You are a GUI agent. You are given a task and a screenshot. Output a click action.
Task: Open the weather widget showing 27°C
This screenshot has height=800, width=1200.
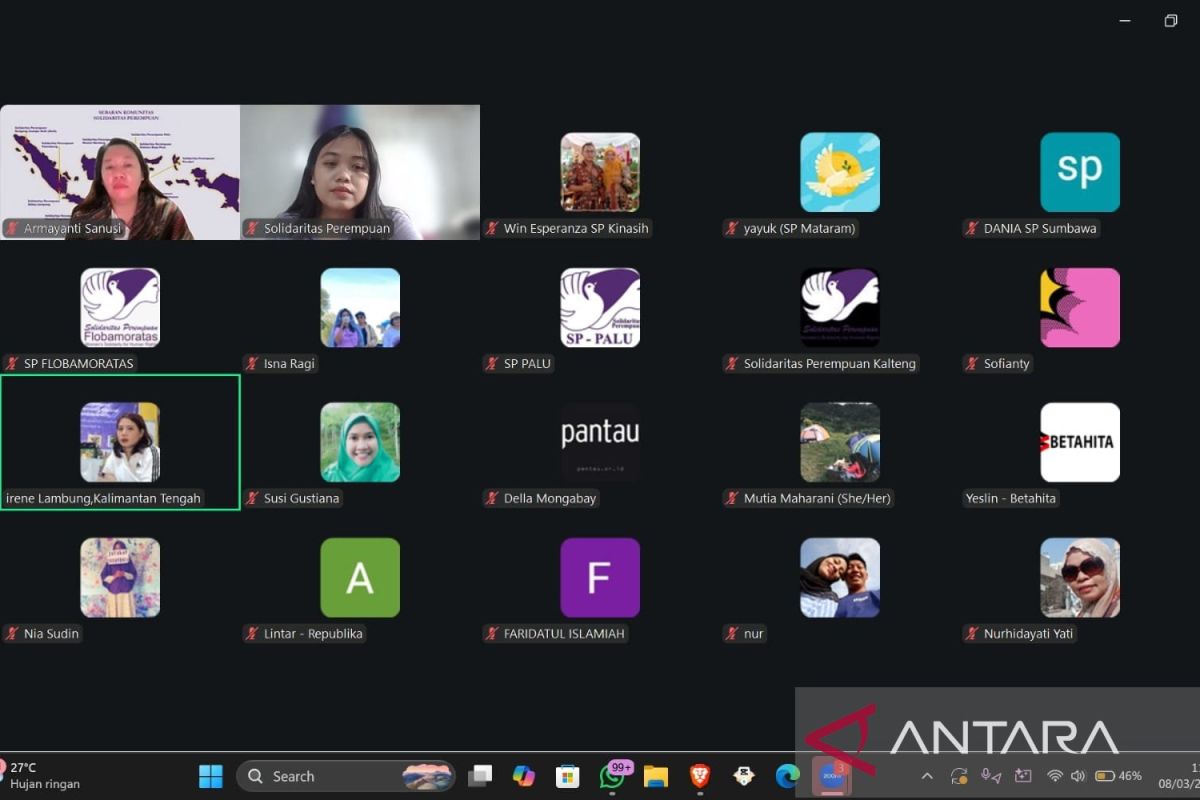pyautogui.click(x=40, y=775)
